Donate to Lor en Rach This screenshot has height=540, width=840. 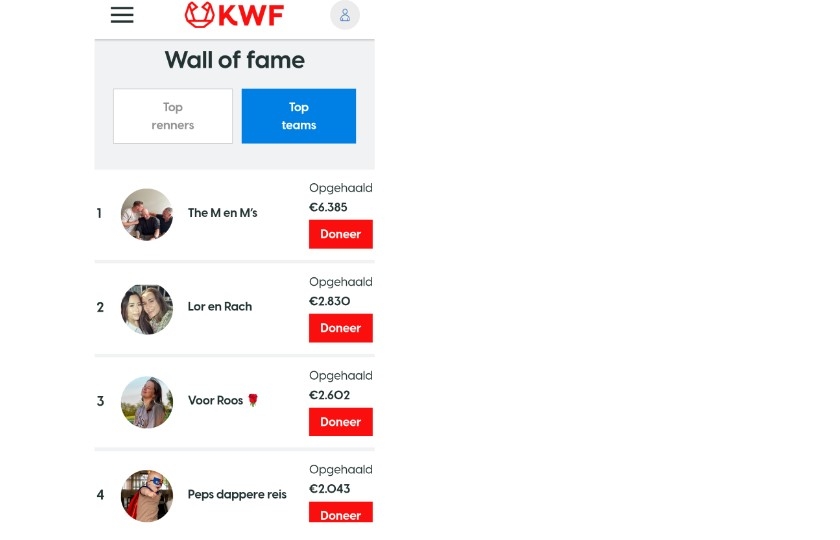tap(341, 328)
